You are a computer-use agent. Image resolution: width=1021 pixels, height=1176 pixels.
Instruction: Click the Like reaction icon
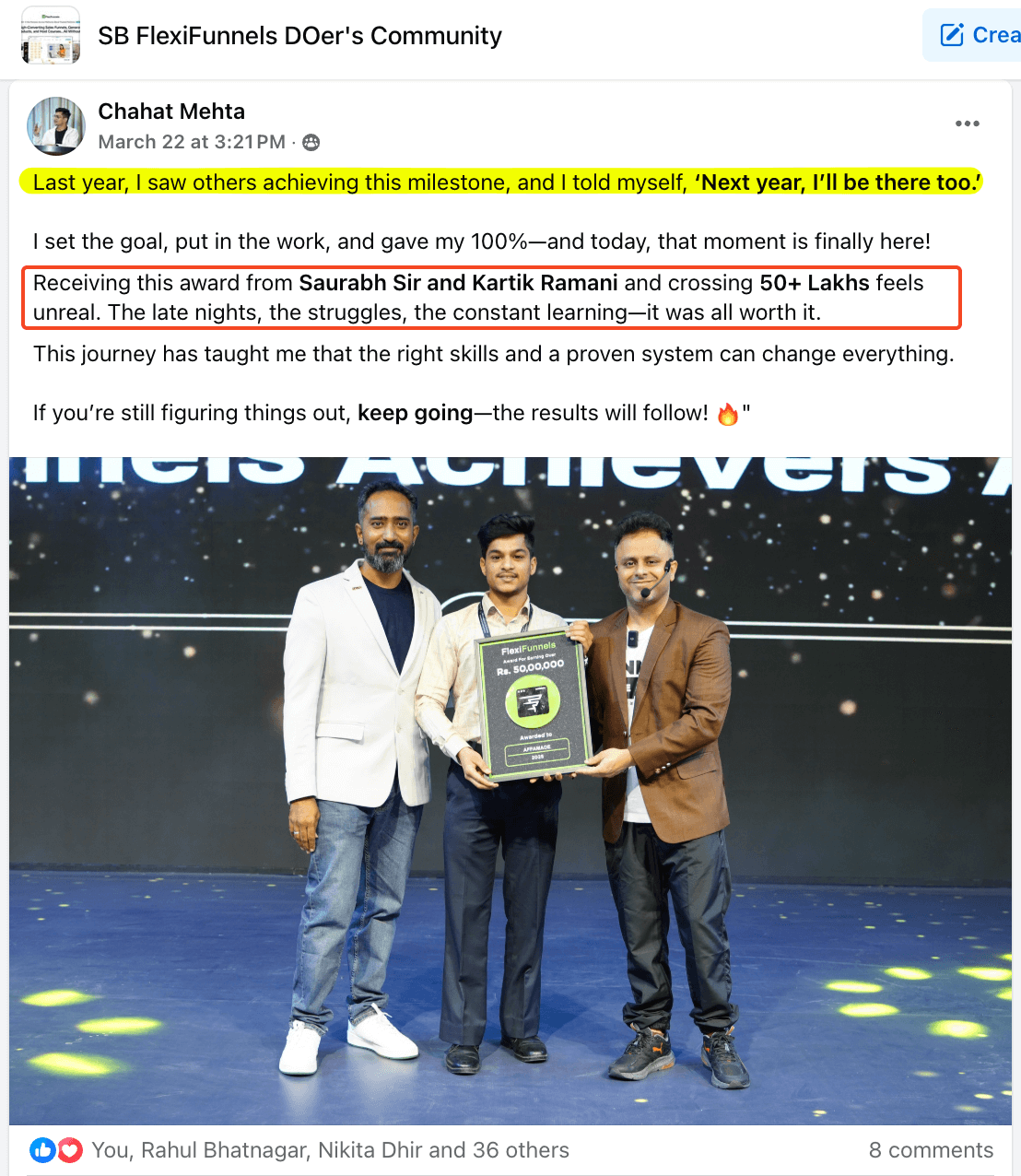[42, 1149]
